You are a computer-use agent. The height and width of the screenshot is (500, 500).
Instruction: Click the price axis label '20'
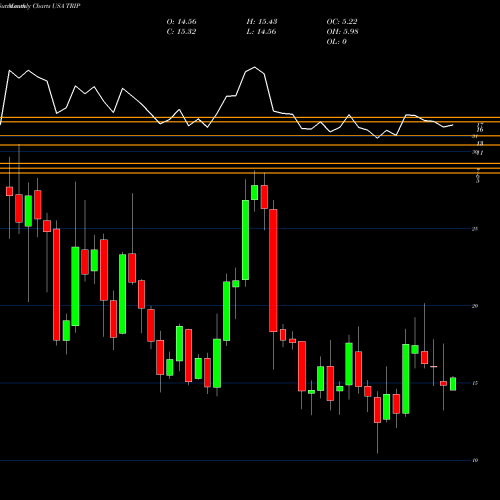(475, 306)
